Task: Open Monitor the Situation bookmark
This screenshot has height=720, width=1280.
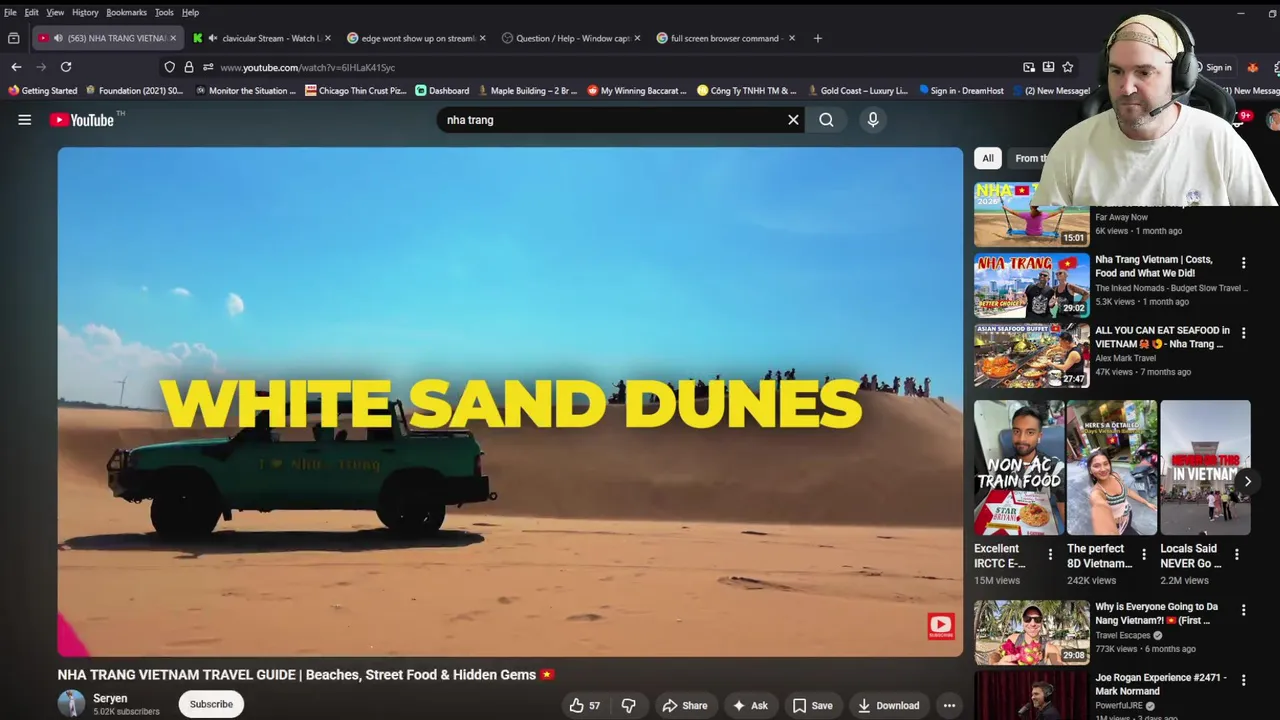Action: coord(245,91)
